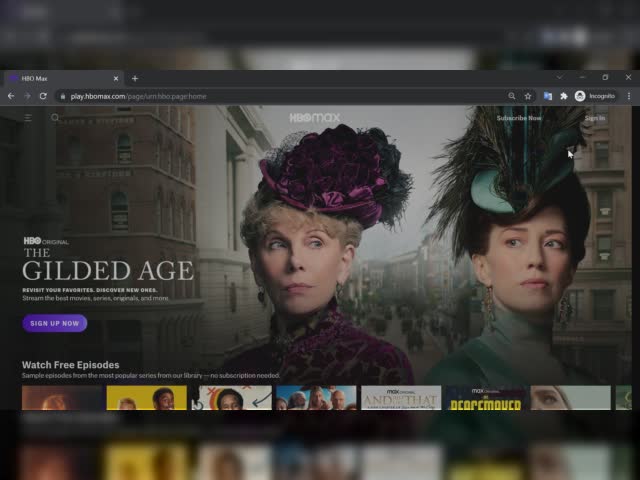Open the Peacemaker thumbnail

(x=486, y=398)
